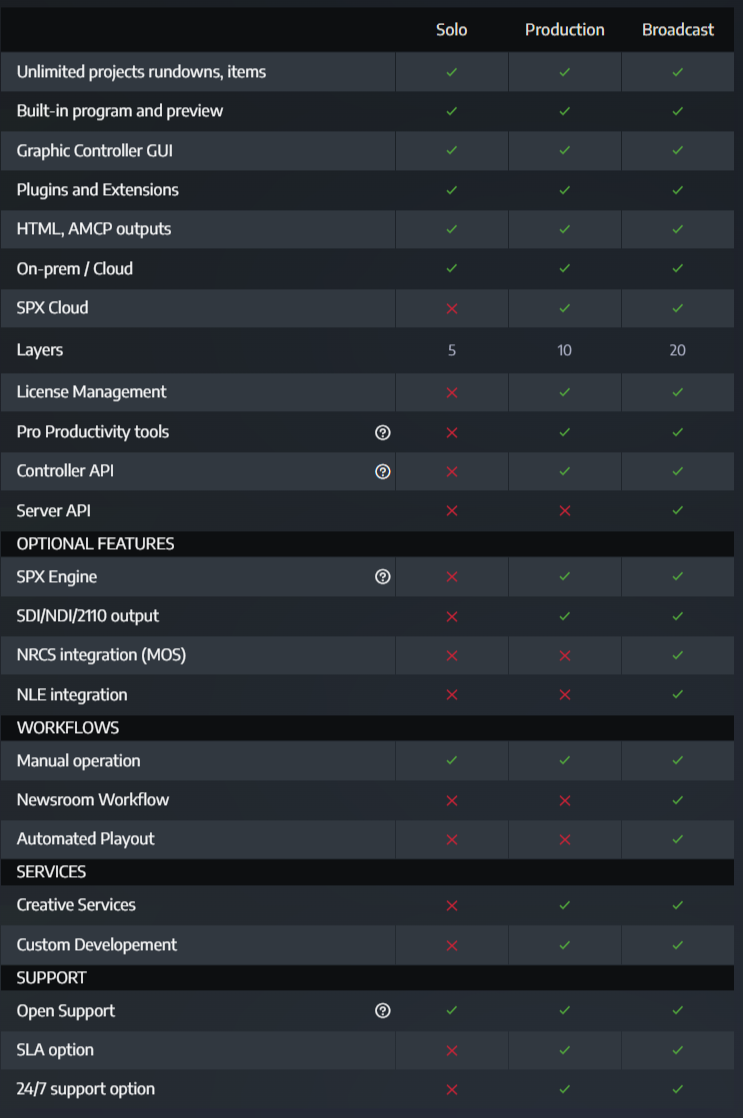Click the Custom Developement row label

[97, 945]
